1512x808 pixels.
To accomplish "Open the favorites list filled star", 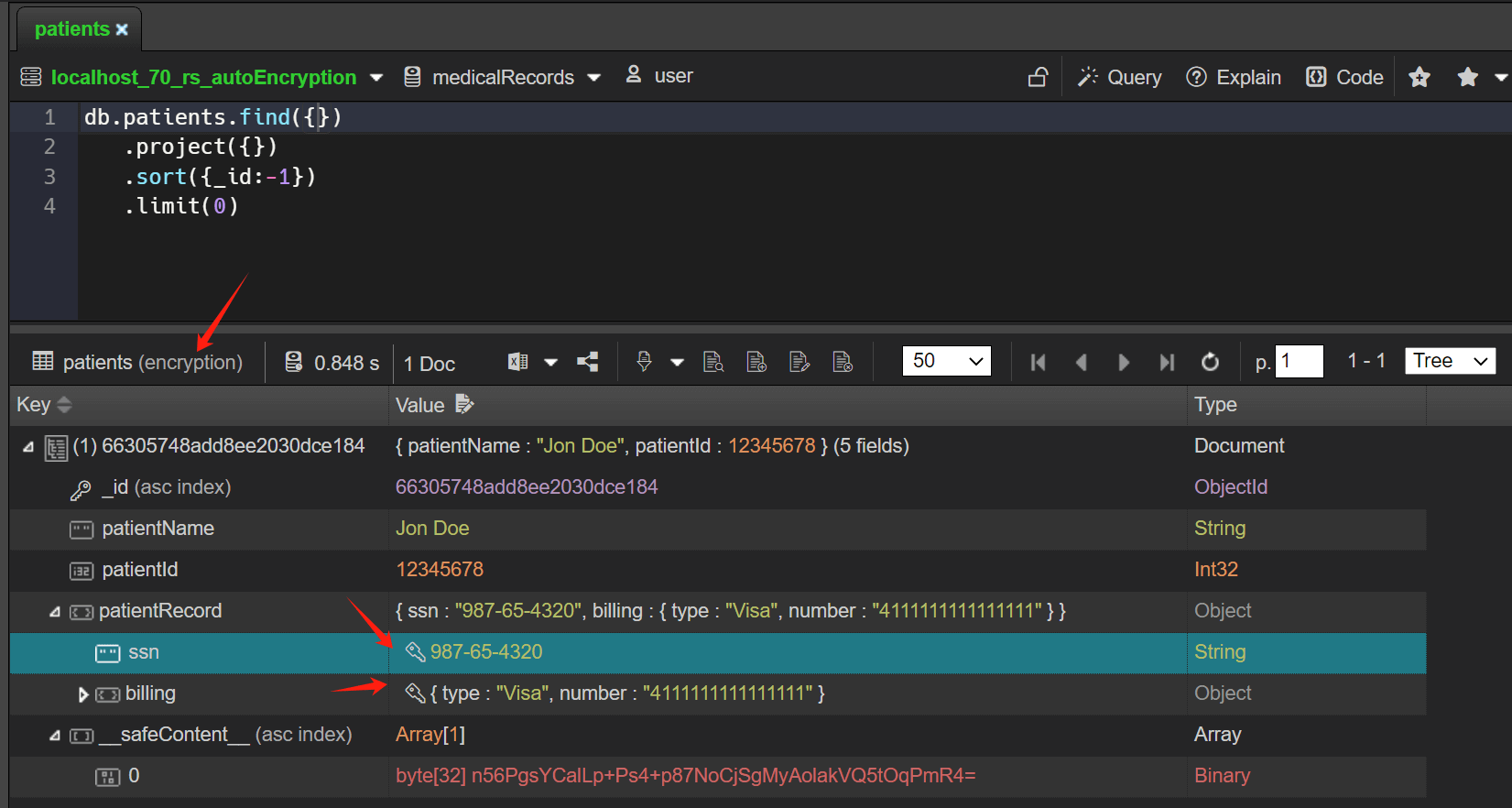I will coord(1467,78).
